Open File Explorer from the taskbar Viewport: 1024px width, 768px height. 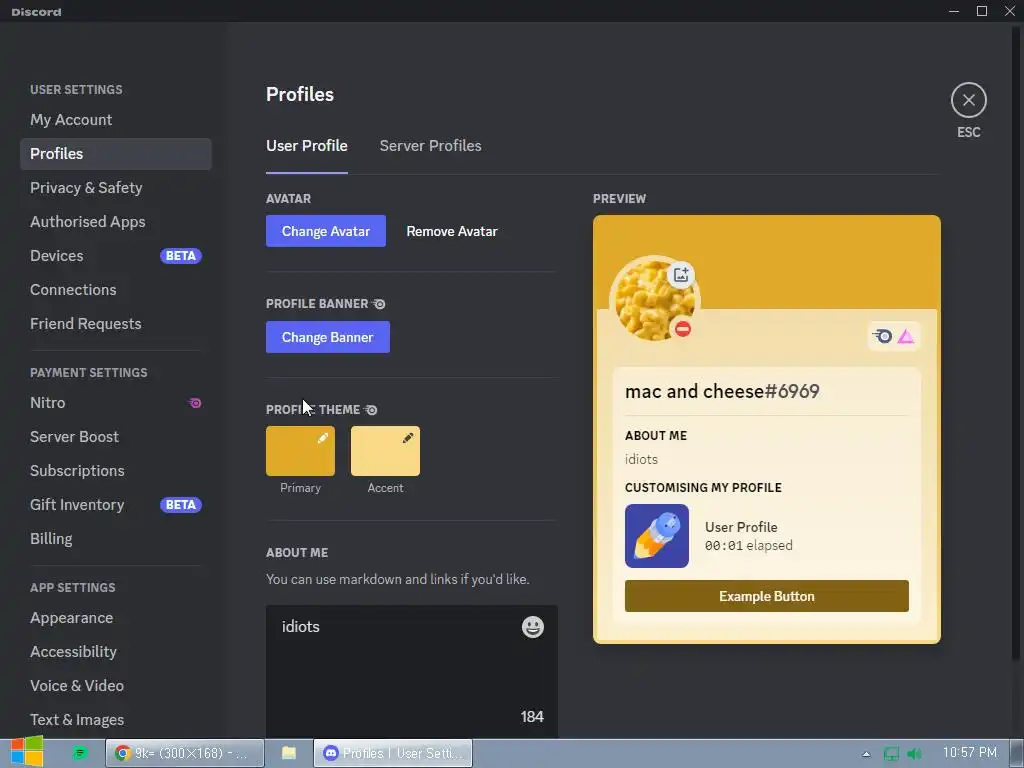(289, 753)
